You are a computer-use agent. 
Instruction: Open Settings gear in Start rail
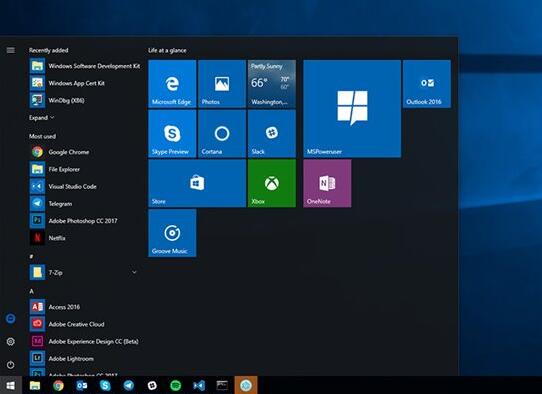[x=11, y=341]
